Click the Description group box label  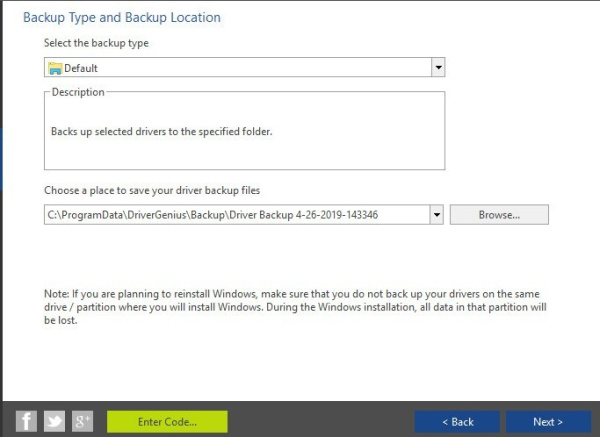78,93
